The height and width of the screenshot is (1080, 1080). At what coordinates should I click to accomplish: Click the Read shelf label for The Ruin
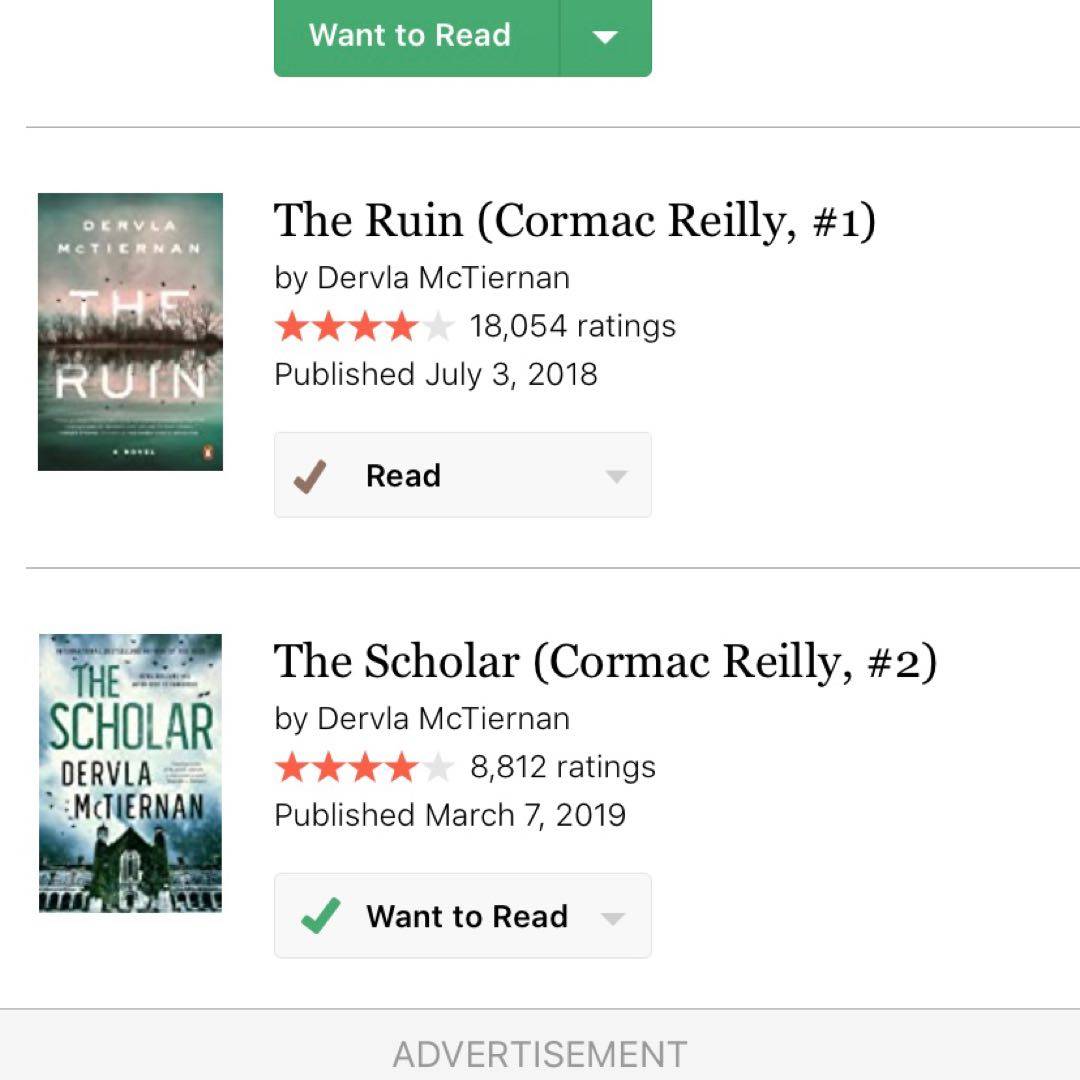(403, 476)
